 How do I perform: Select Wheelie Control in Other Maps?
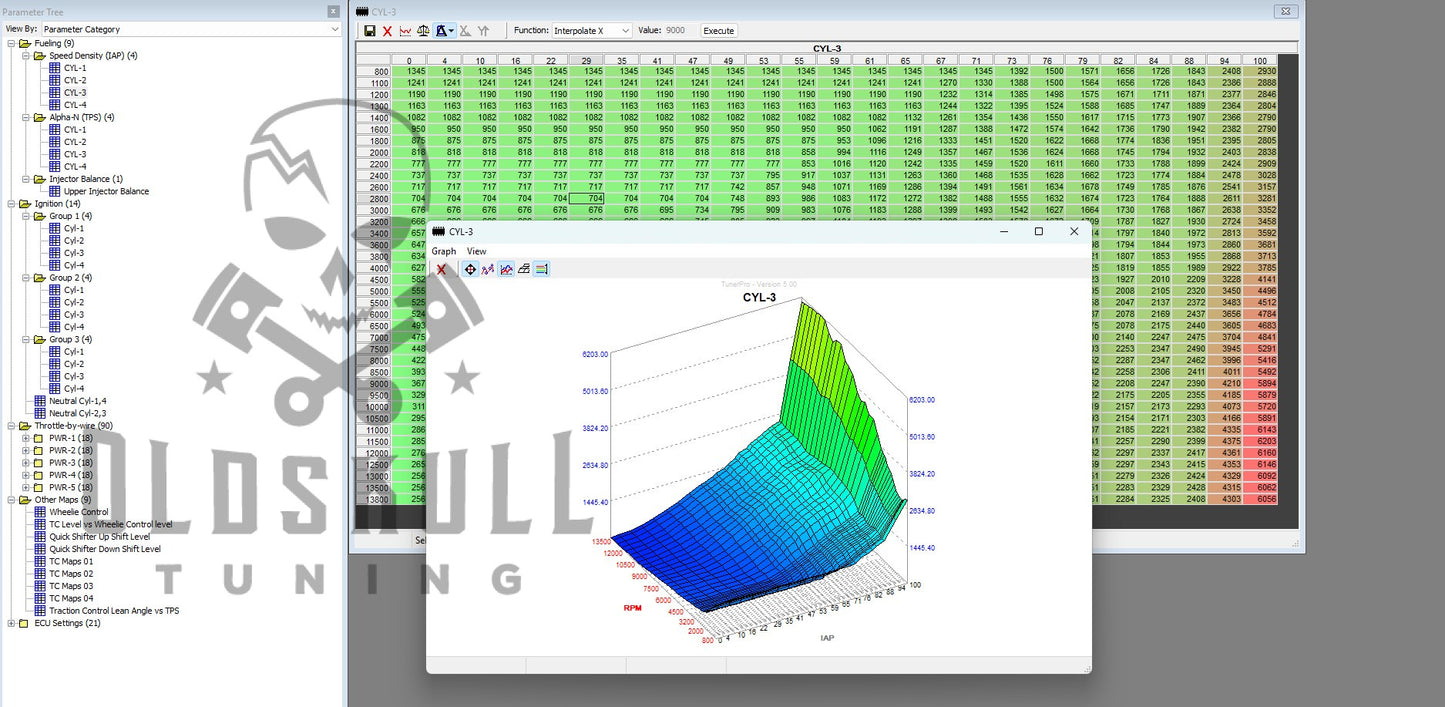79,512
